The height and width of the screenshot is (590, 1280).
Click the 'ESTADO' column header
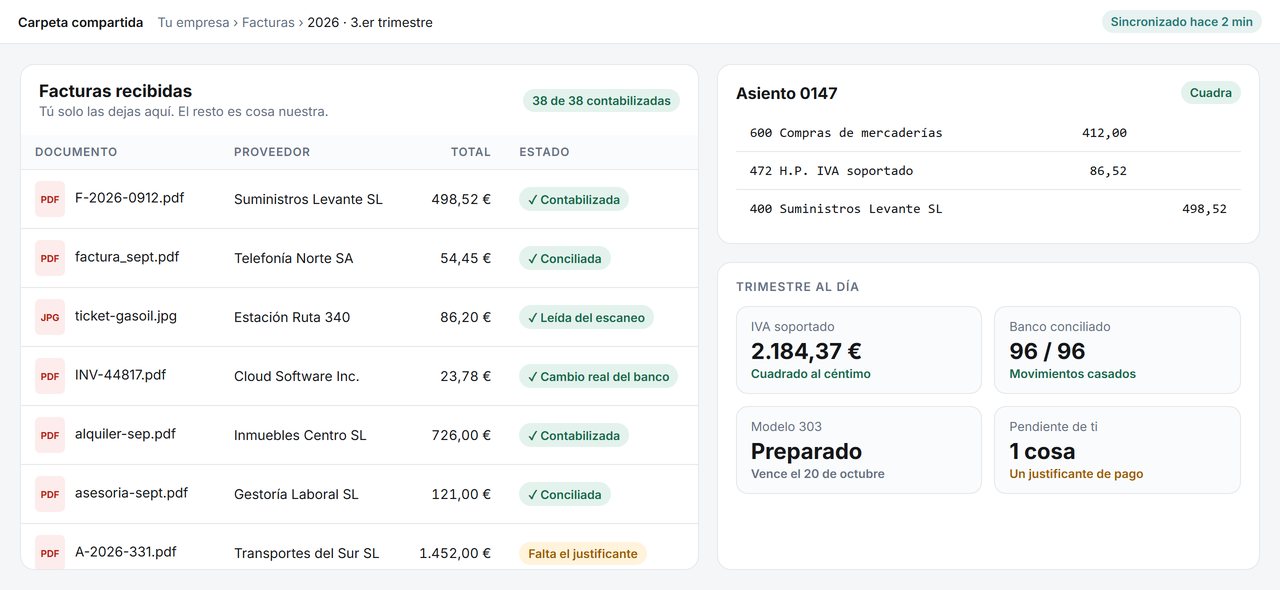[544, 152]
